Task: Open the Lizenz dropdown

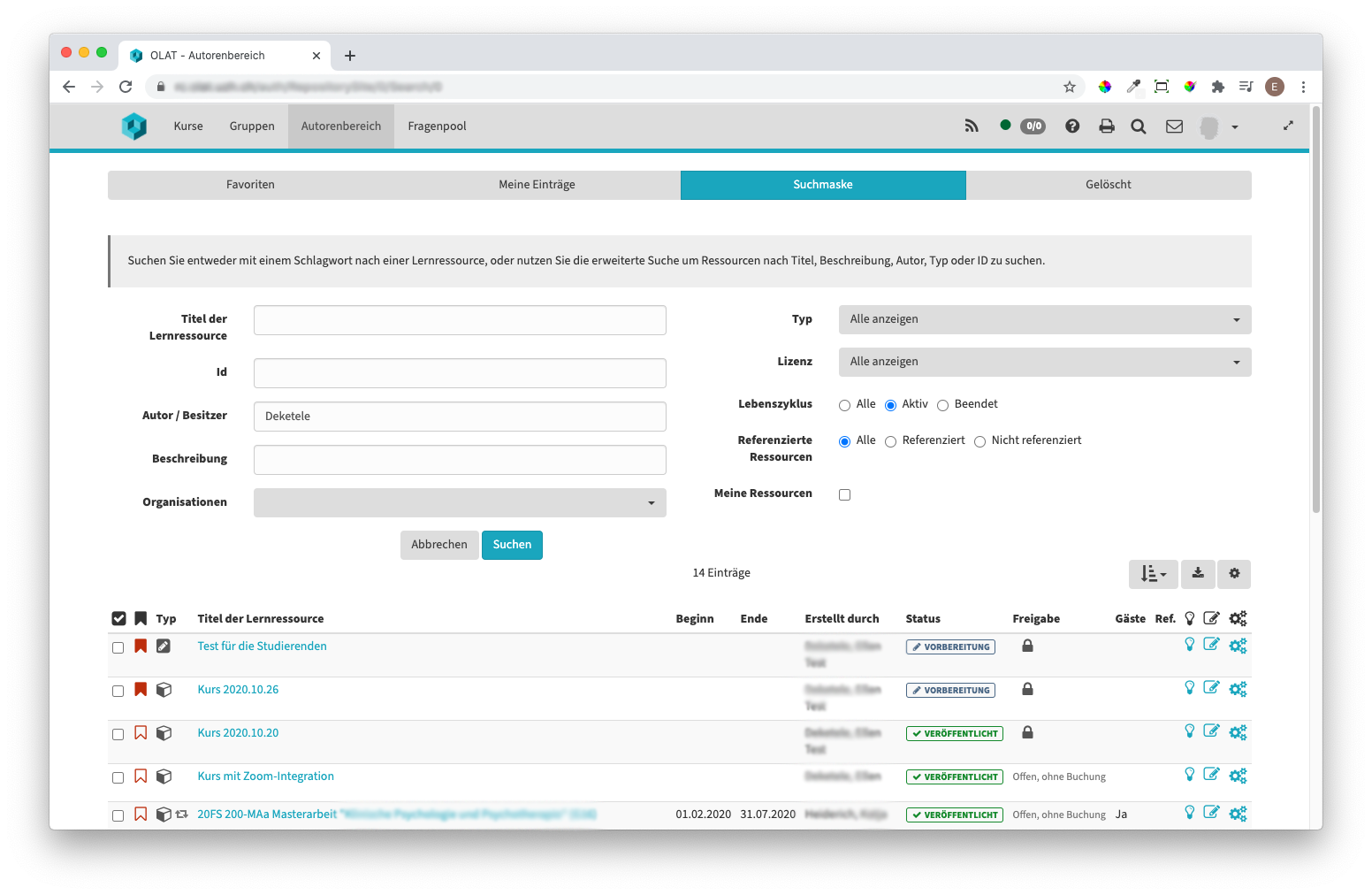Action: (x=1044, y=362)
